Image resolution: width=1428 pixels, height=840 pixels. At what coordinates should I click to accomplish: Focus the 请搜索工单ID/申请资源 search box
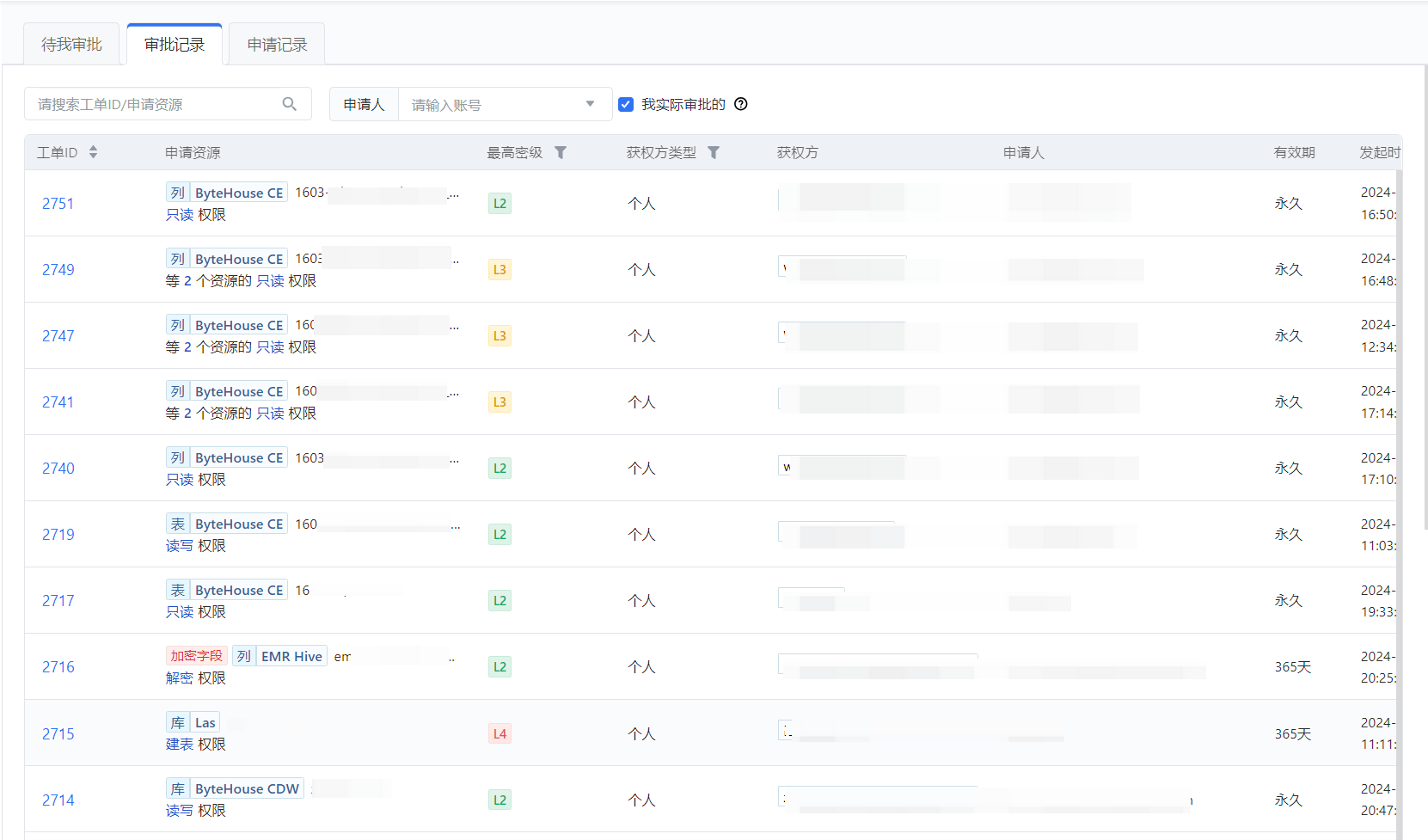click(168, 104)
